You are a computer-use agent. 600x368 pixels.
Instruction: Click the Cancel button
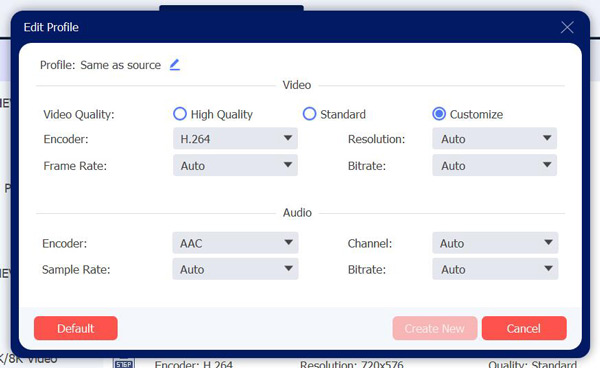click(524, 328)
